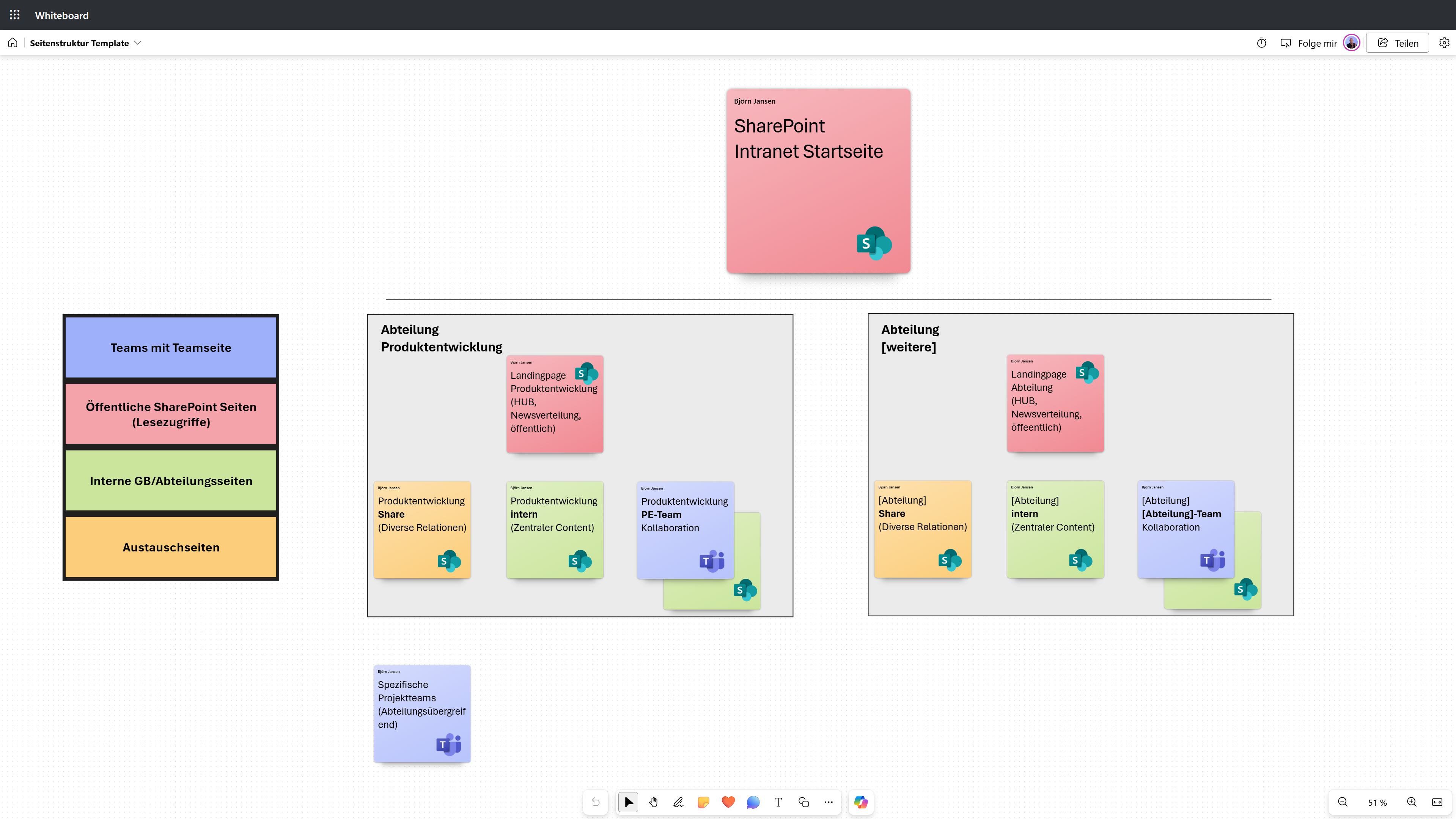
Task: Go home via the house icon
Action: pos(13,43)
